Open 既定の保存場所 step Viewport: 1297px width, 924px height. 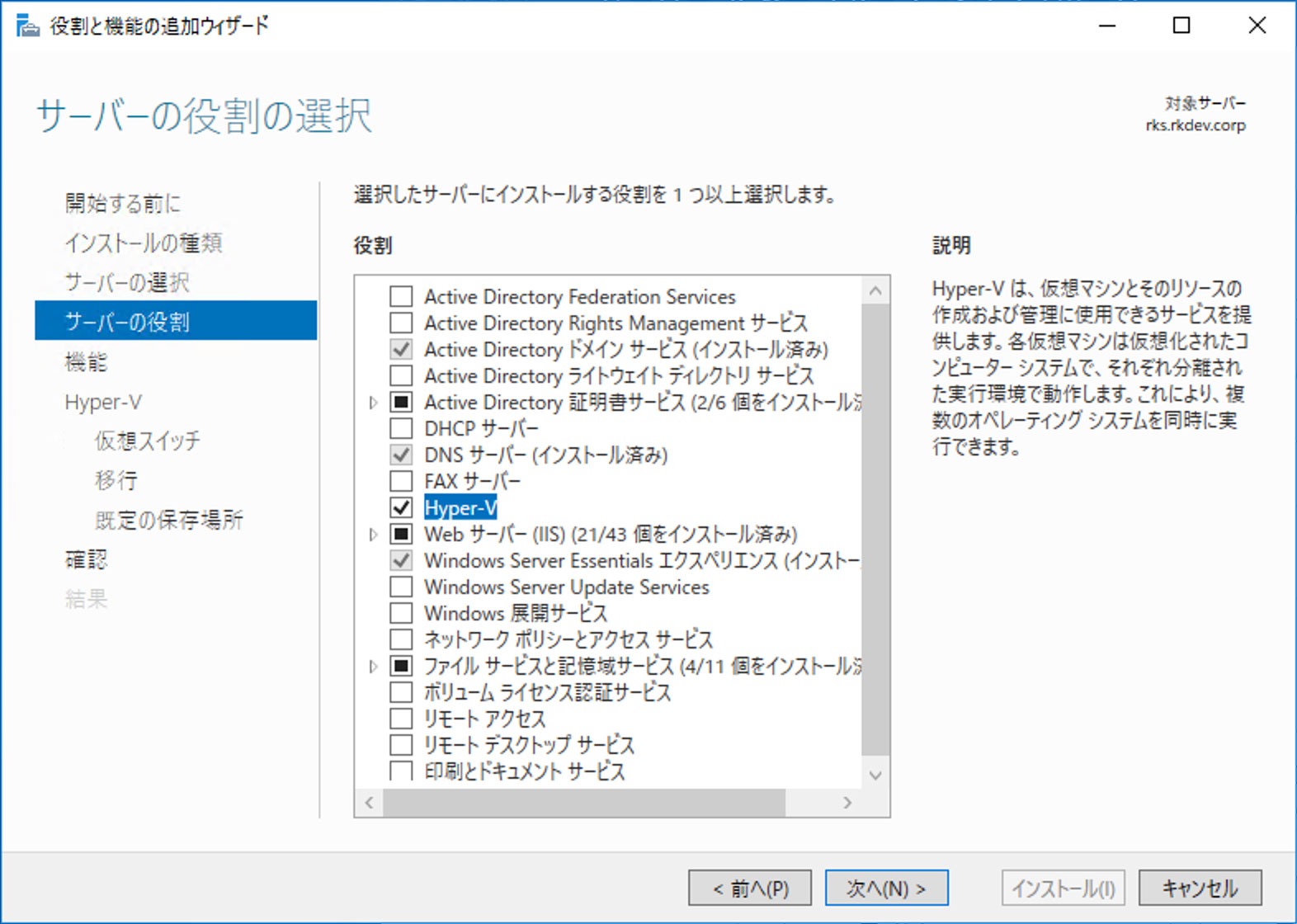[x=169, y=520]
